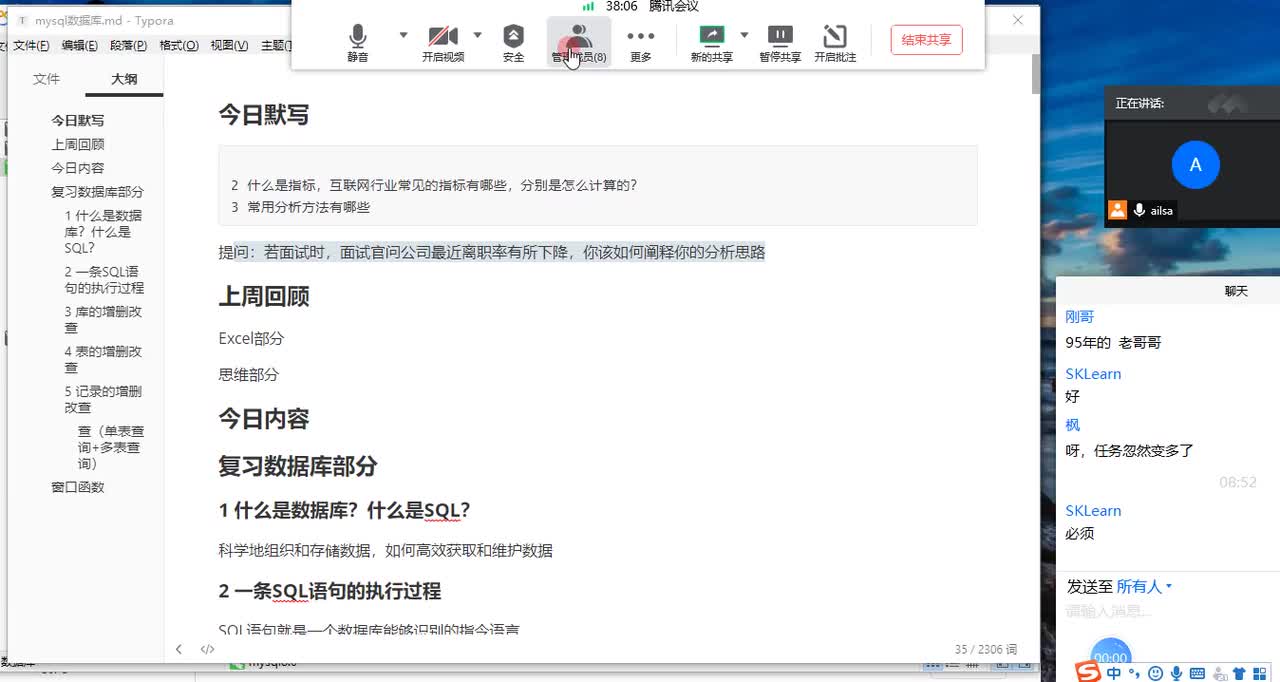Jump to outline item 复习数据库部分

click(x=98, y=192)
